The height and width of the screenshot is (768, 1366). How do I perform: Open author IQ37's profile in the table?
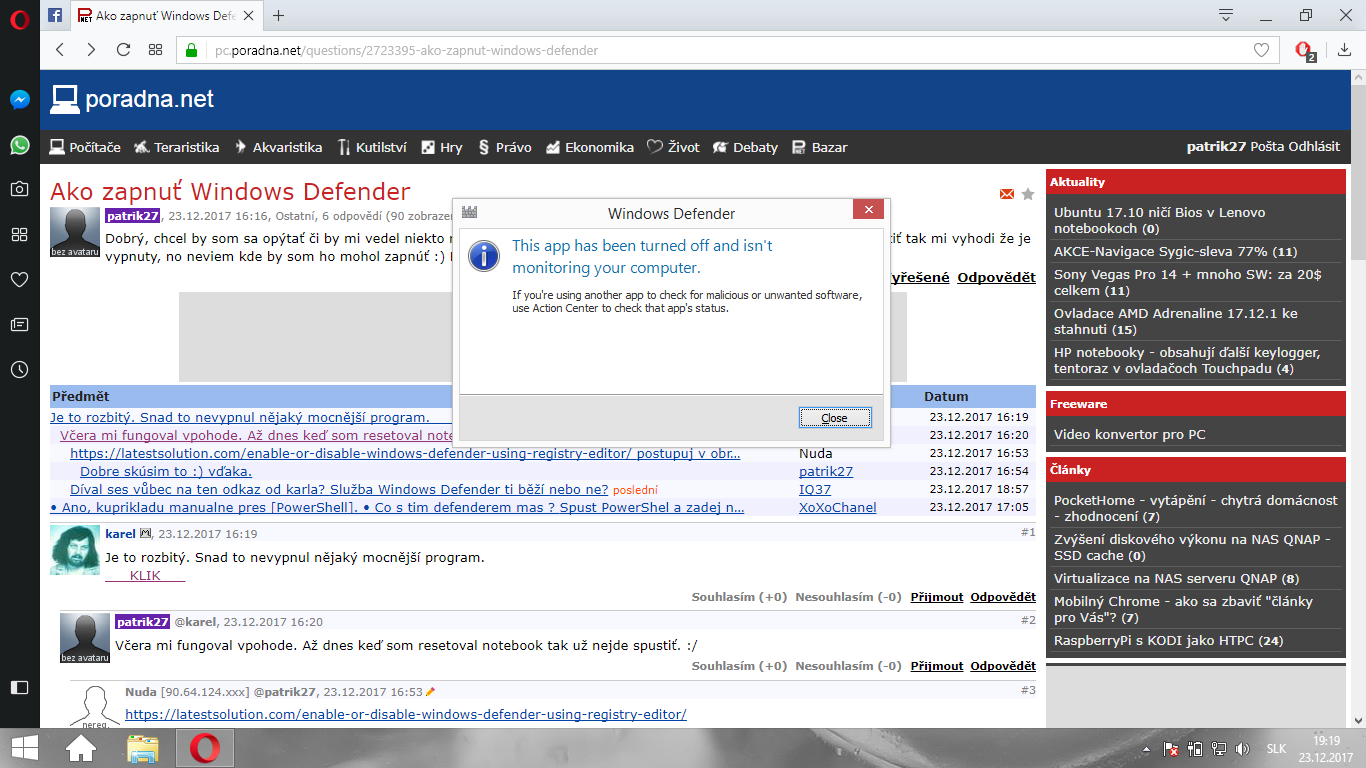pos(815,489)
